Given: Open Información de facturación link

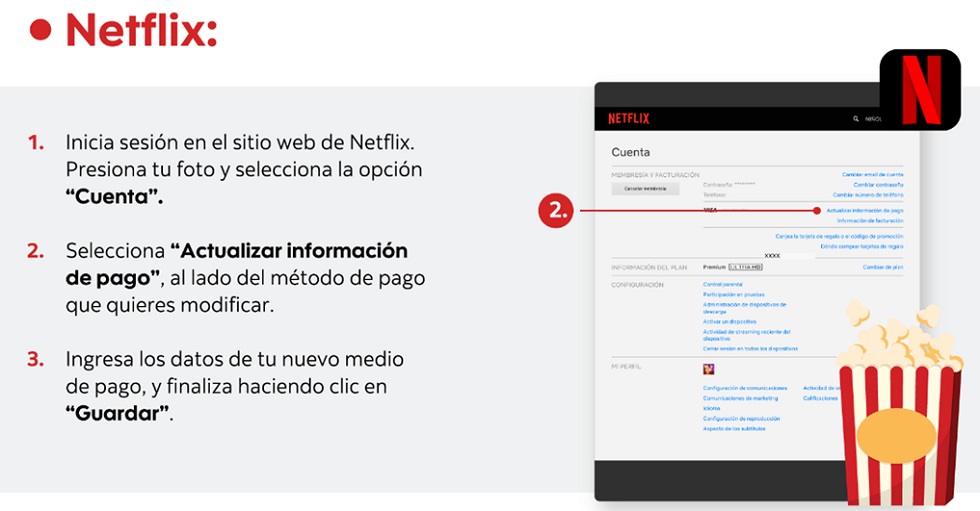Looking at the screenshot, I should 870,221.
